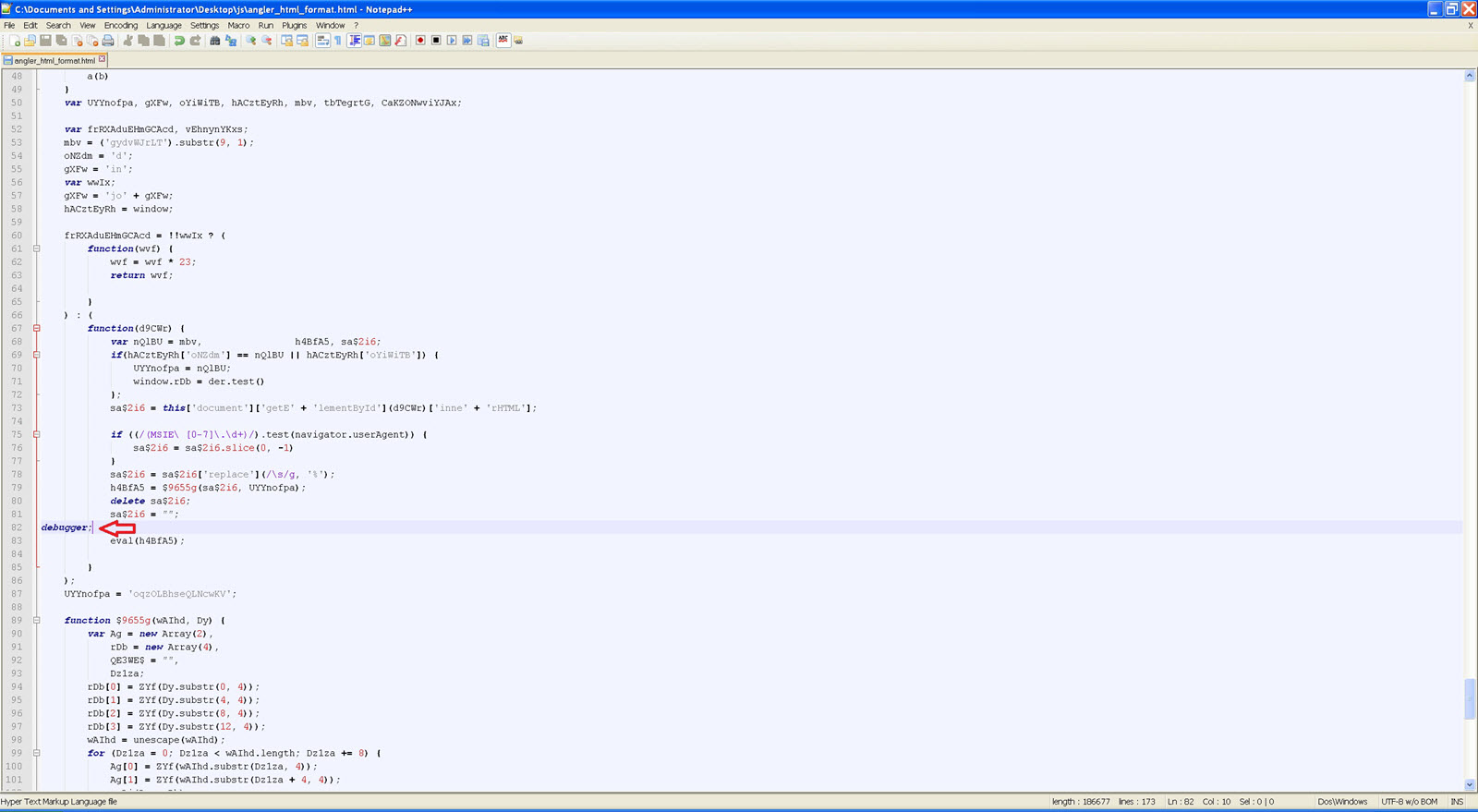Open the File menu
1478x812 pixels.
click(9, 25)
